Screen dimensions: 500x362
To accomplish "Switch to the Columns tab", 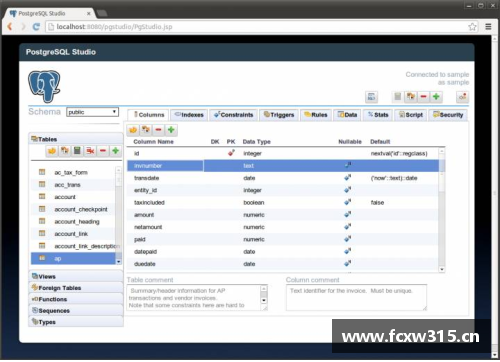I will (148, 115).
